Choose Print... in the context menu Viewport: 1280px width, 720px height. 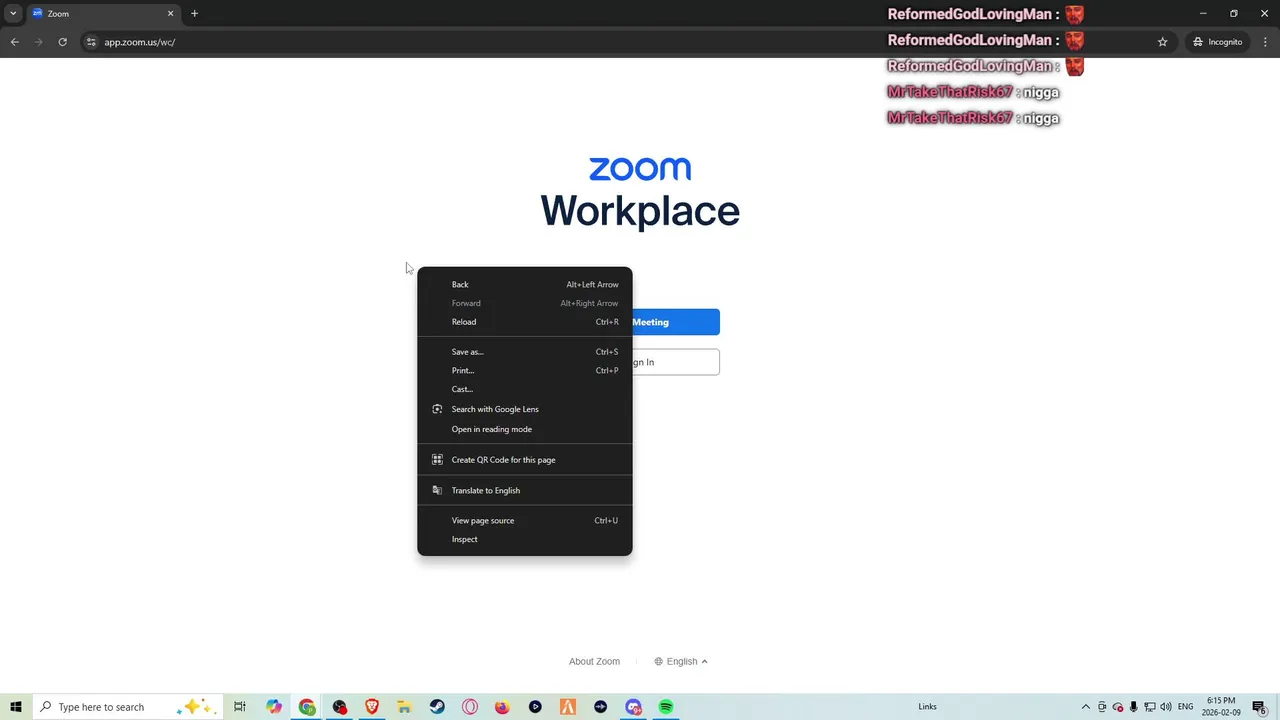[x=524, y=370]
